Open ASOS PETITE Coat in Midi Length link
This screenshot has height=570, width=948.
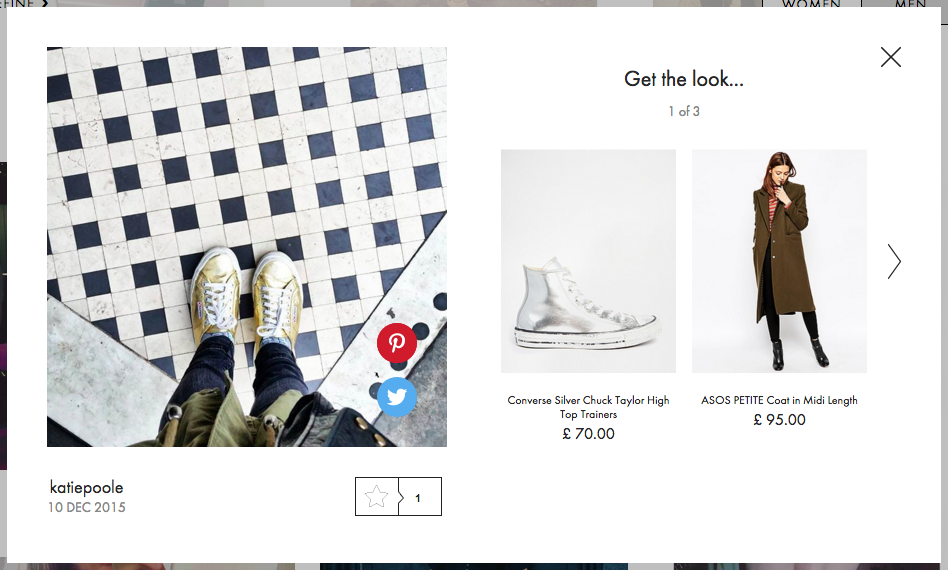point(779,400)
